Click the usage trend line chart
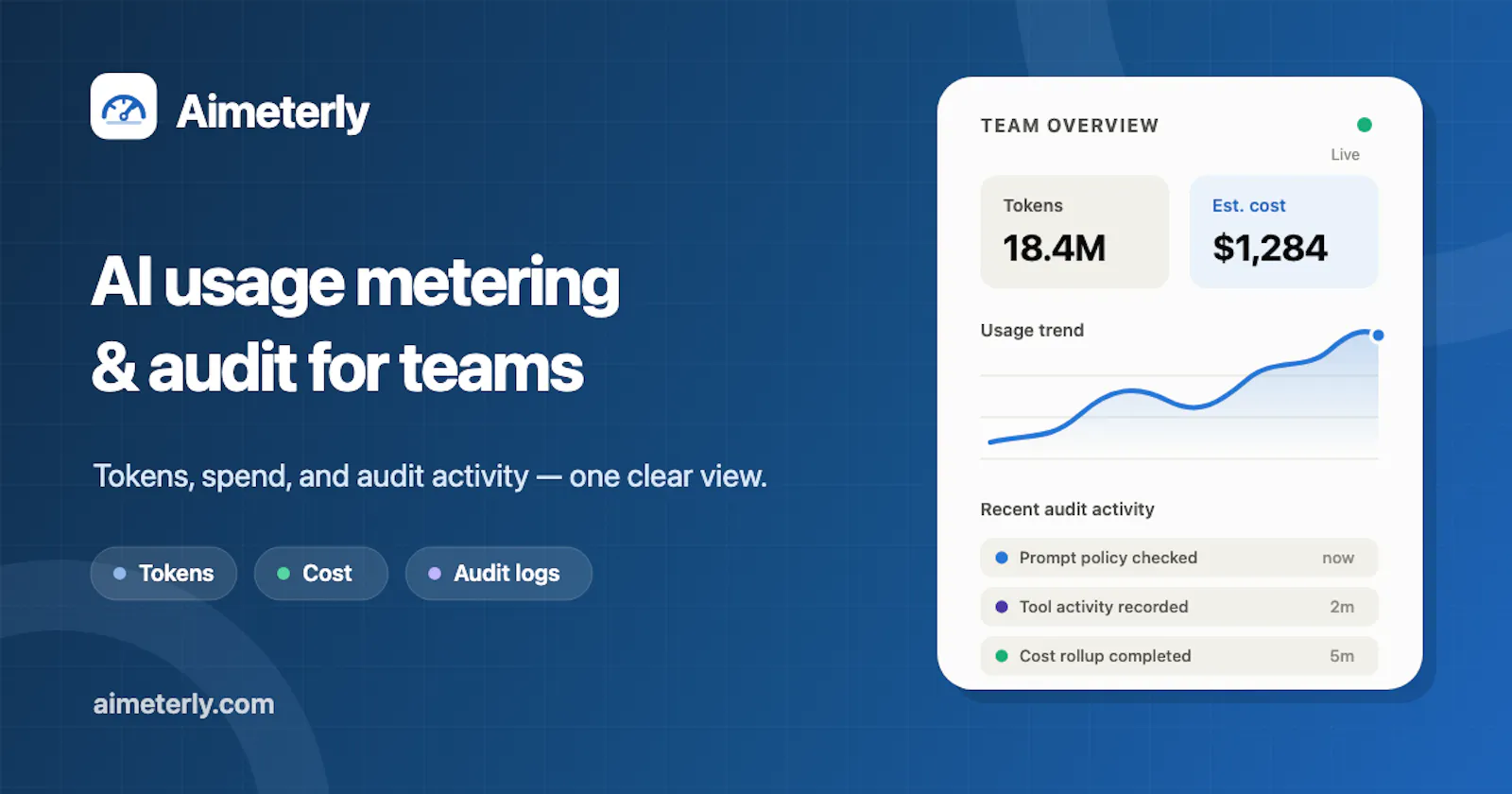The image size is (1512, 794). tap(1179, 395)
